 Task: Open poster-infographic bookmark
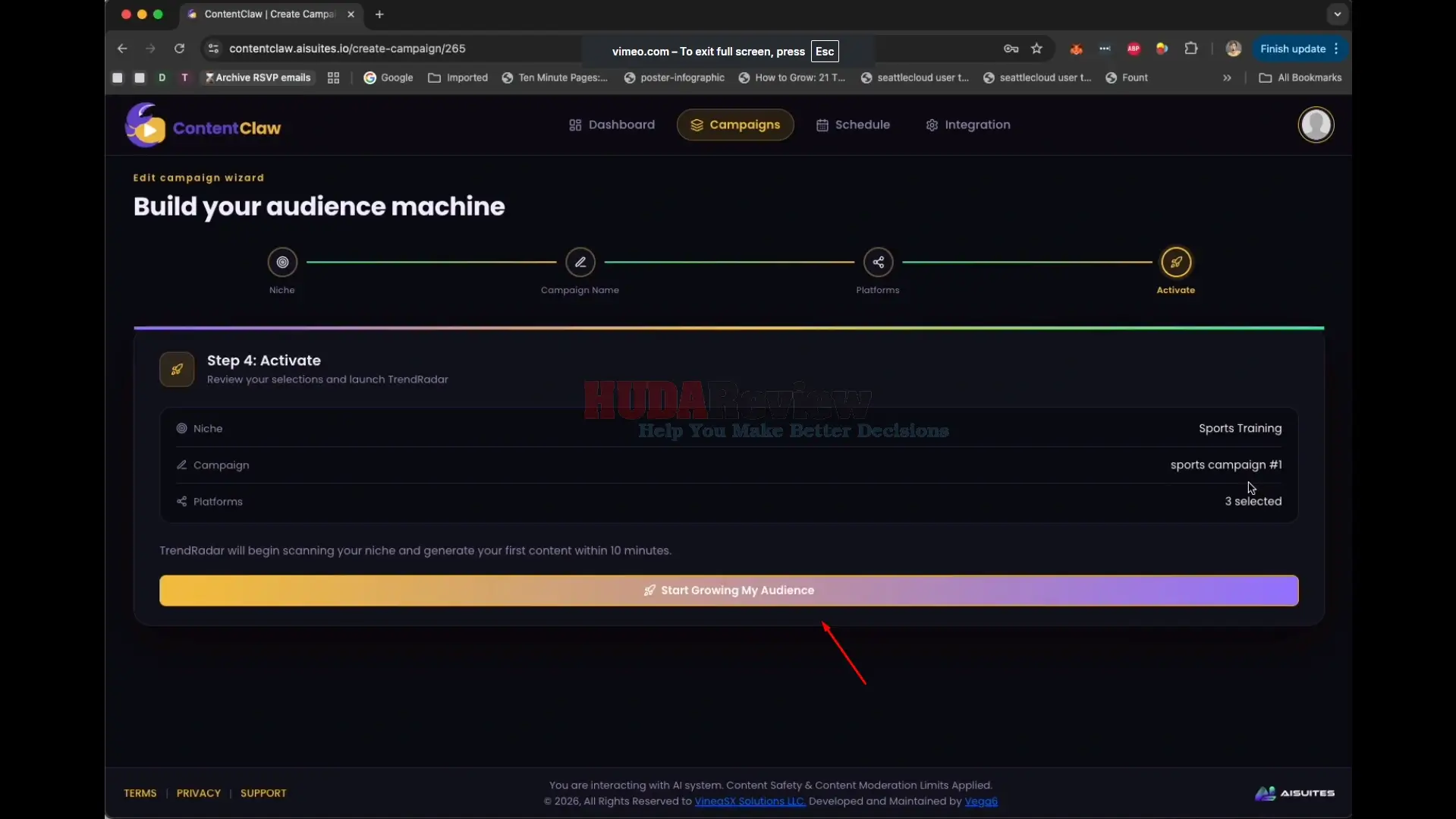(675, 77)
